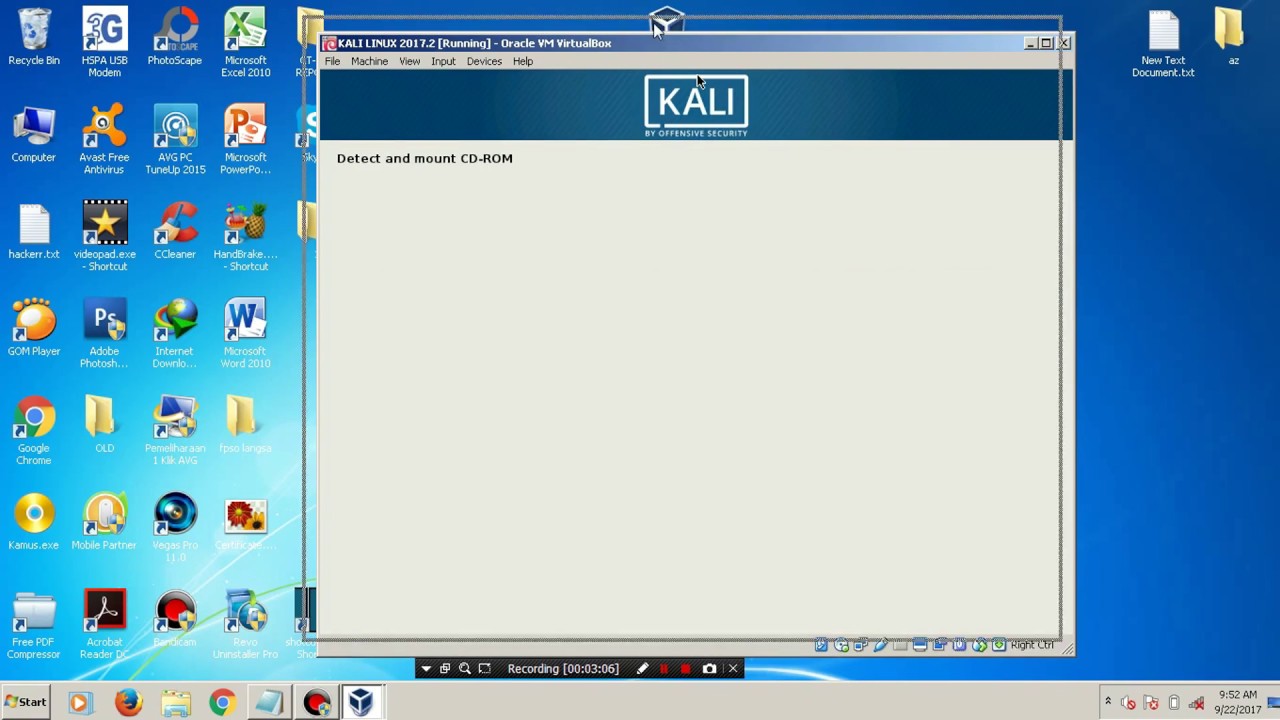Select the PhotoScape desktop icon
The width and height of the screenshot is (1280, 720).
[175, 38]
